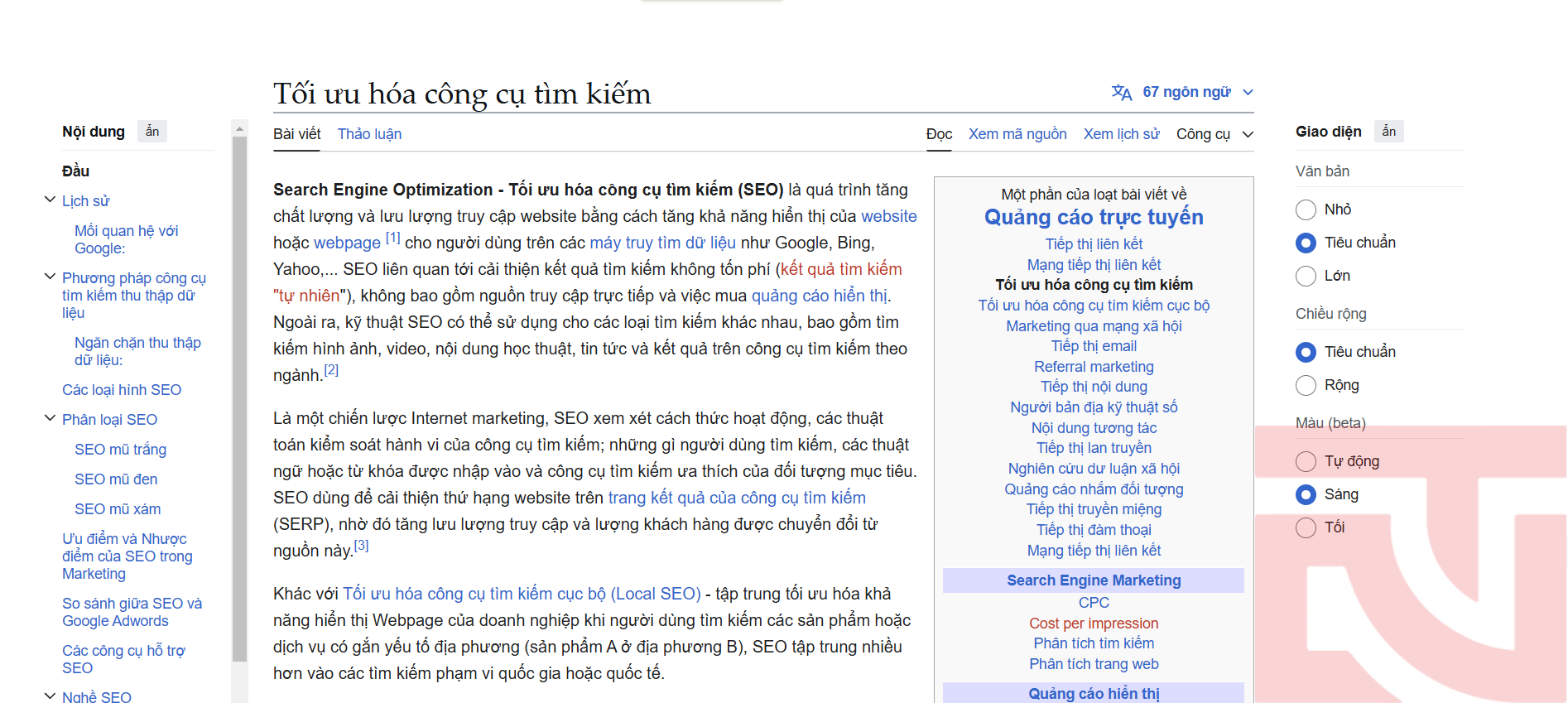Viewport: 1568px width, 703px height.
Task: Open the CPC link in infobox
Action: pos(1094,603)
